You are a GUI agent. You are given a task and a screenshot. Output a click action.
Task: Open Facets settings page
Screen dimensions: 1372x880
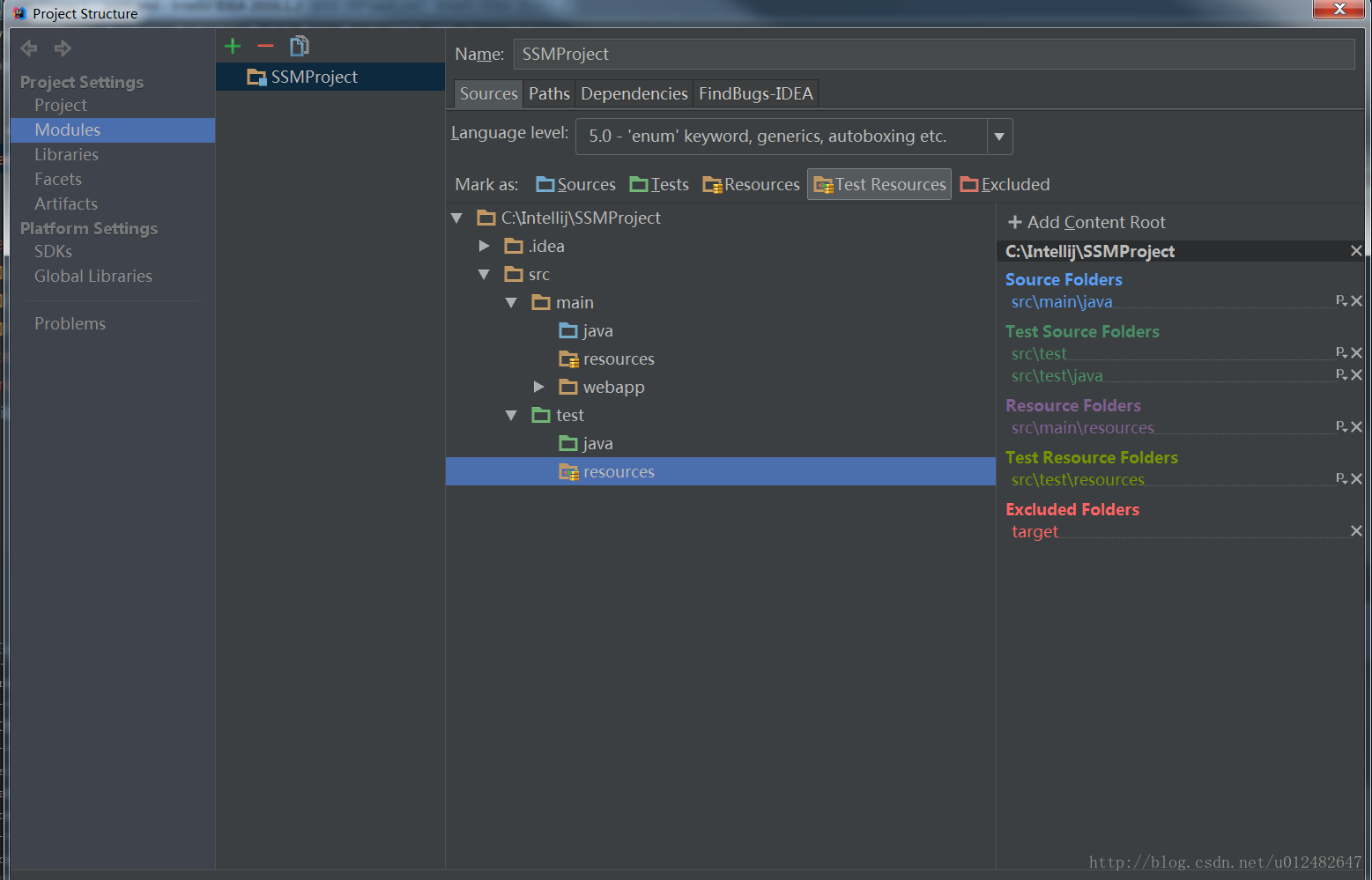(x=58, y=179)
